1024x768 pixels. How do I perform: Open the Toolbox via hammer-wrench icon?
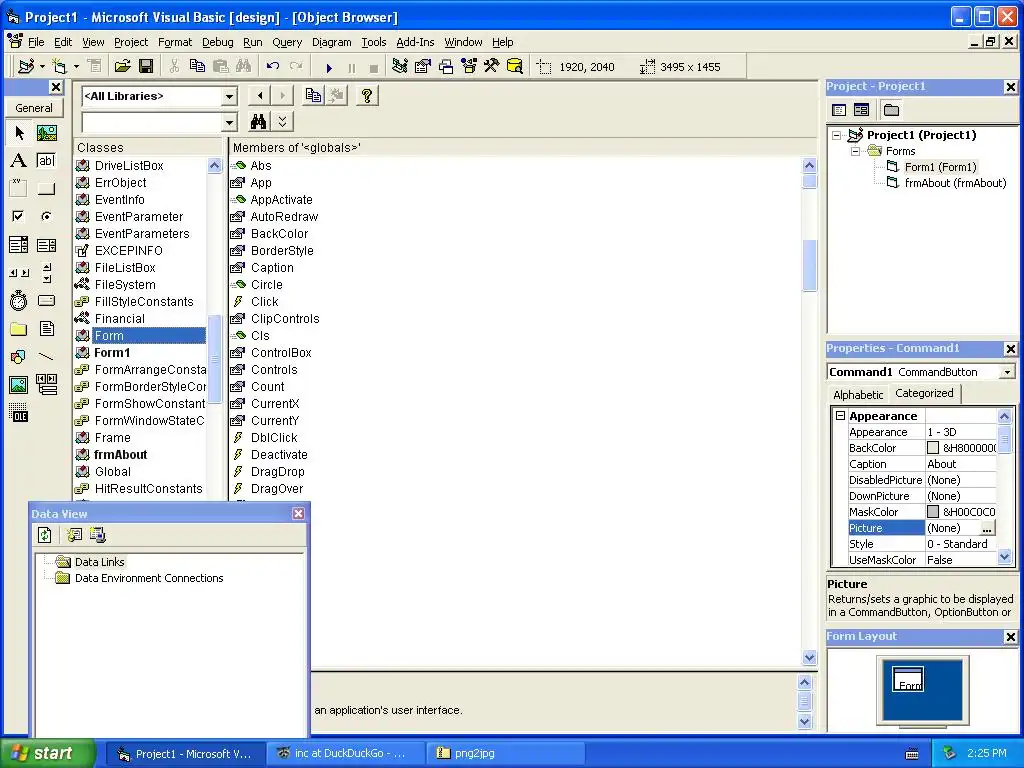coord(491,67)
